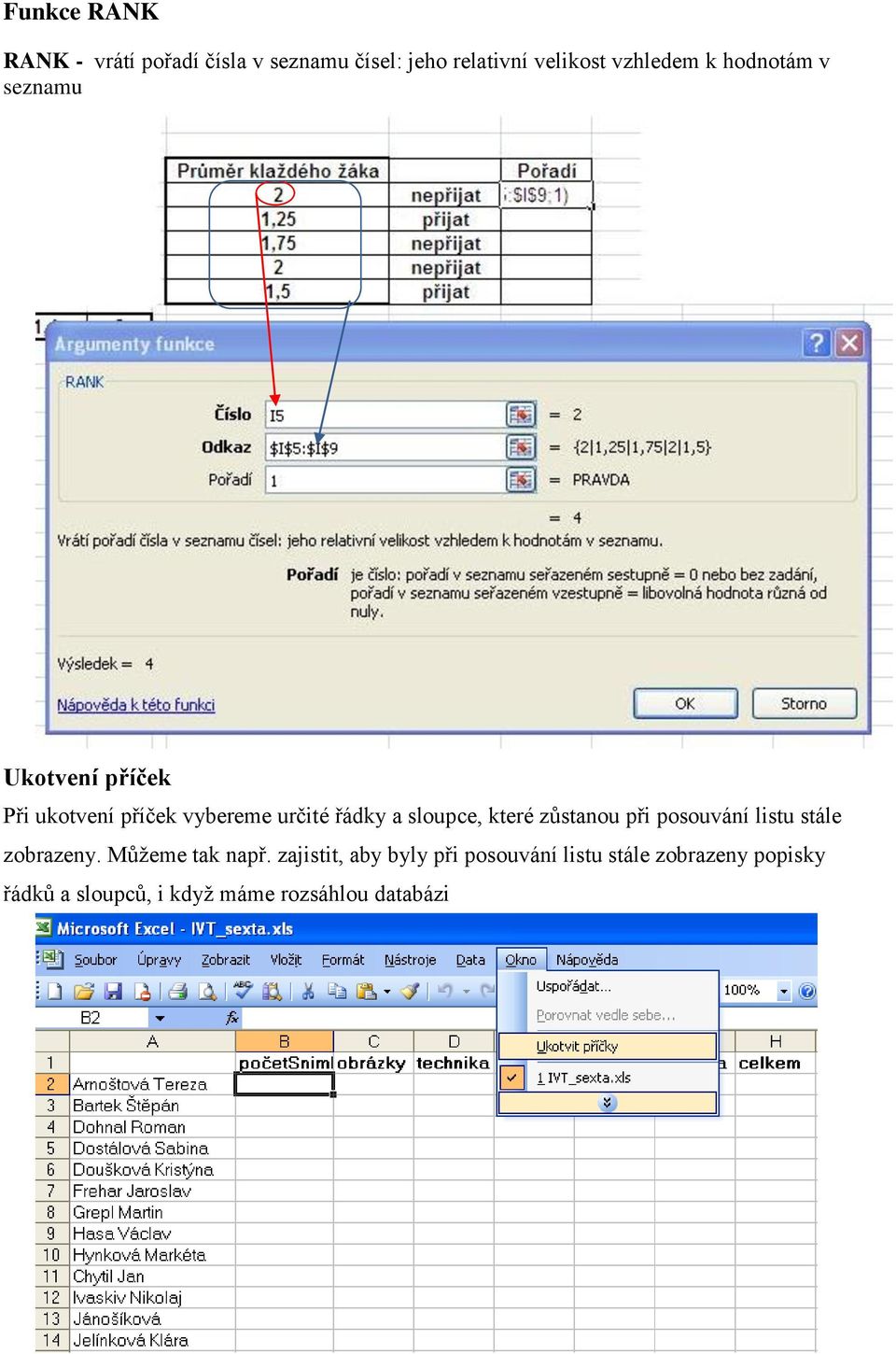The height and width of the screenshot is (1354, 896).
Task: Click the Print icon in the toolbar
Action: click(178, 991)
